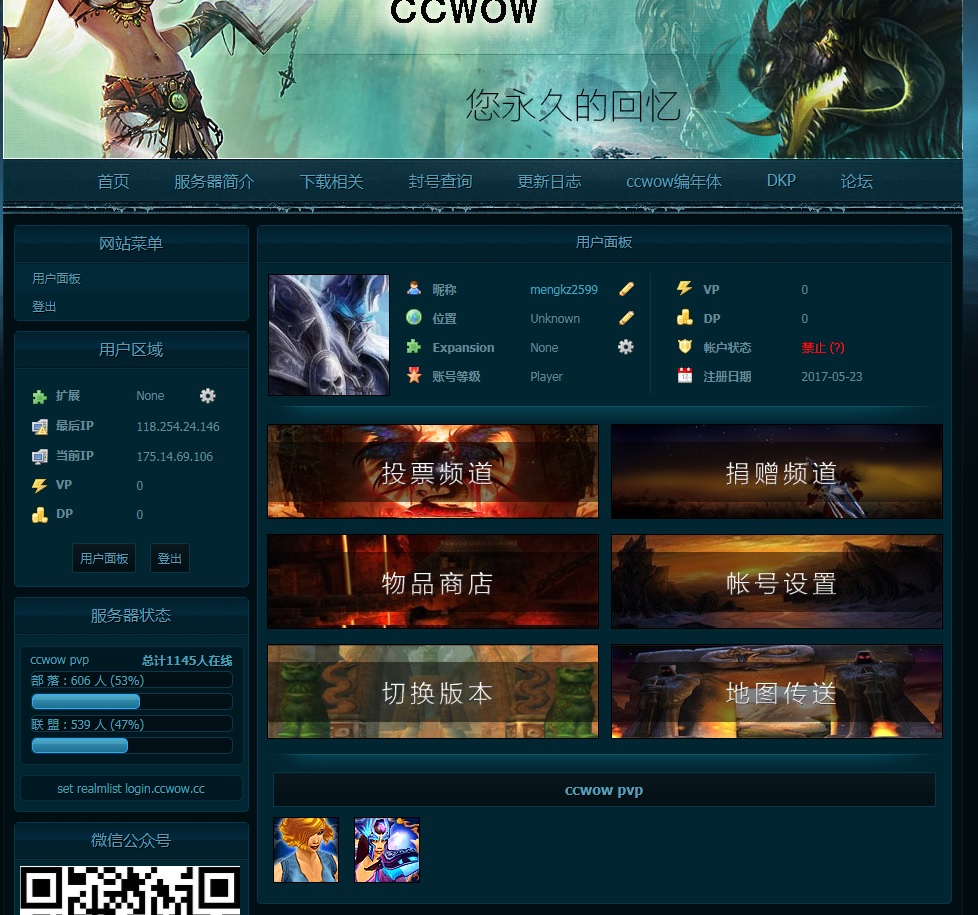Click the red 禁止 (?) account status link
The width and height of the screenshot is (978, 915).
(822, 347)
